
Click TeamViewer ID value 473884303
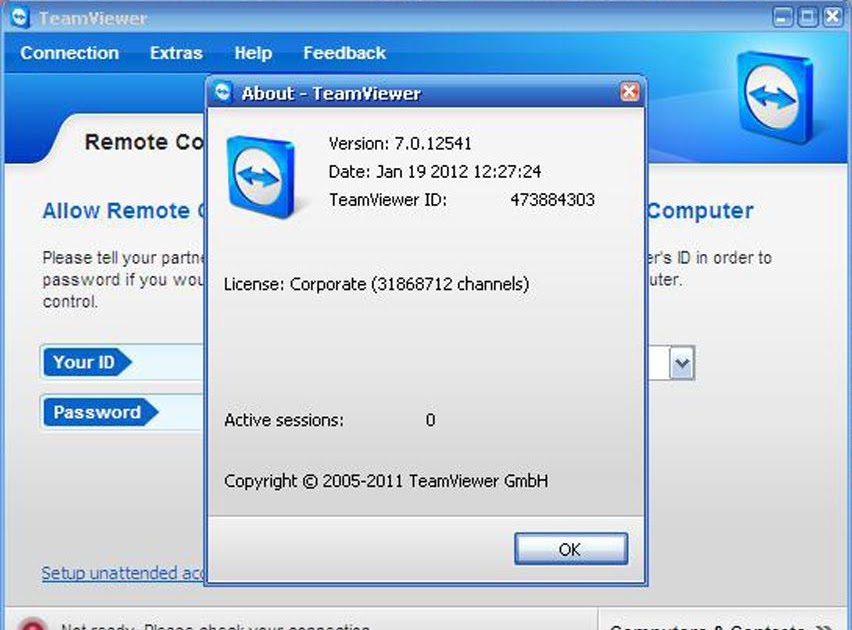pos(552,199)
